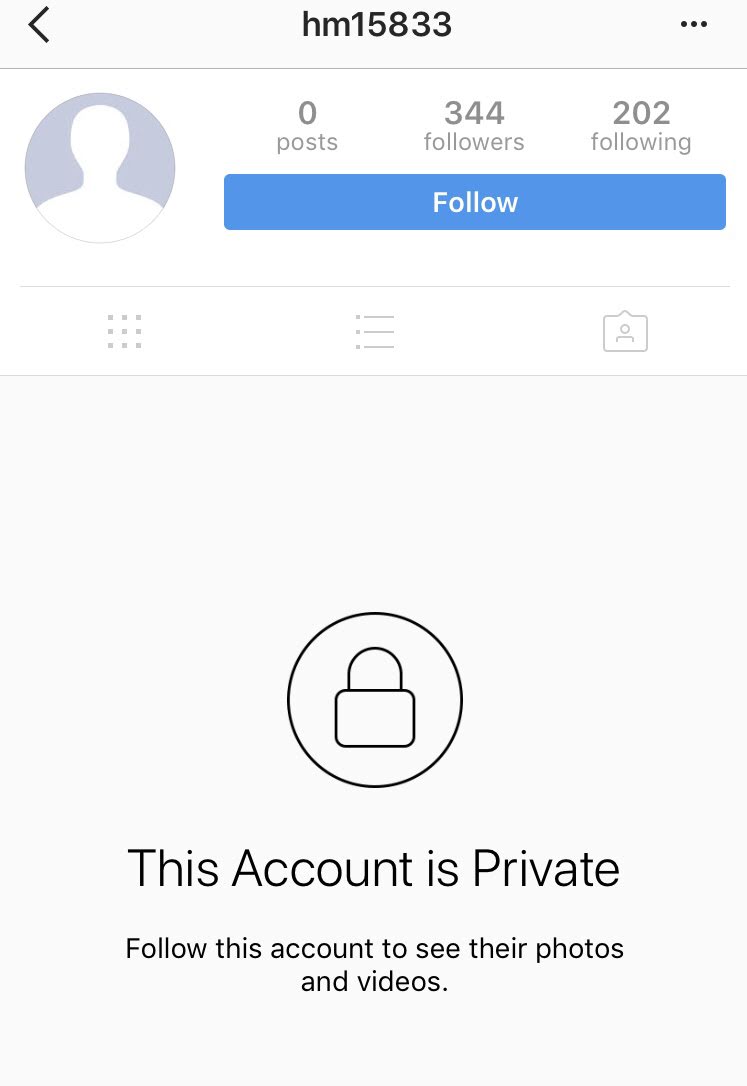Image resolution: width=747 pixels, height=1086 pixels.
Task: Tap the hm15833 username header
Action: click(x=377, y=25)
